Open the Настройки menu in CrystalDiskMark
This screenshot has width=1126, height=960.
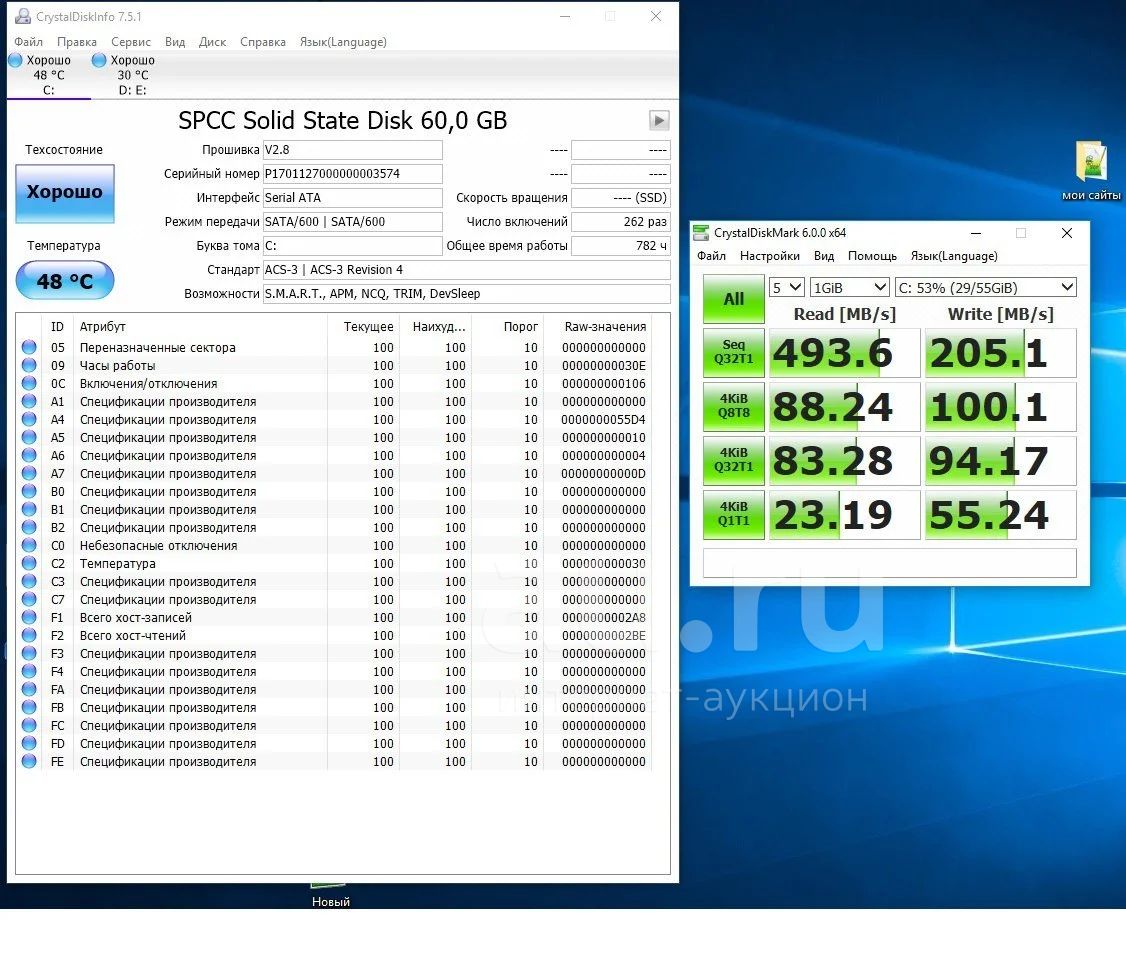pyautogui.click(x=770, y=256)
